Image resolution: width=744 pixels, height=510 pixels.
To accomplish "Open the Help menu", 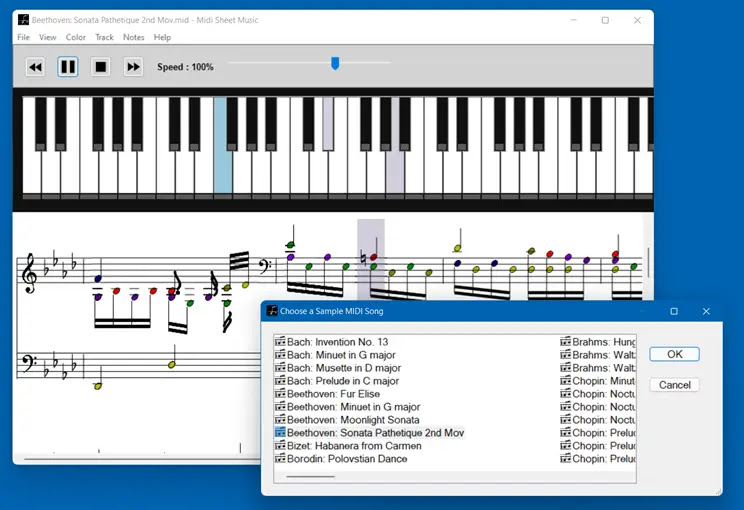I will [162, 37].
